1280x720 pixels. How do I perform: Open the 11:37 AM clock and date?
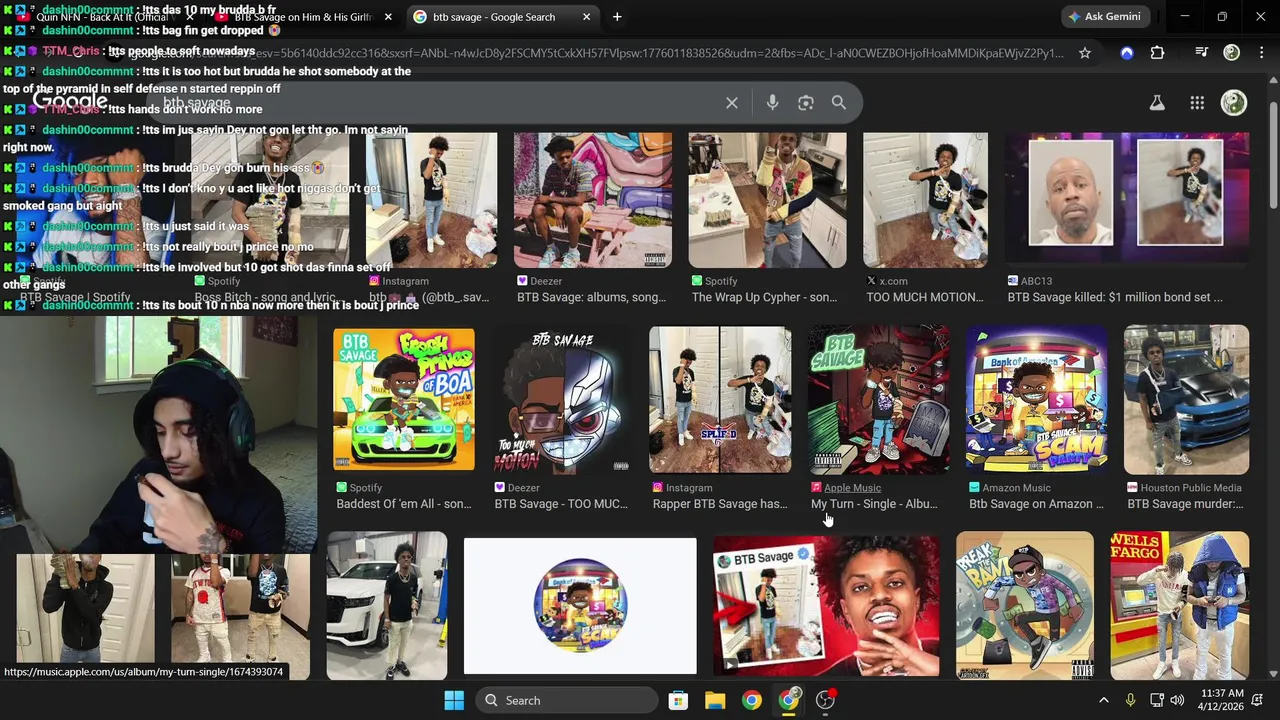click(x=1220, y=700)
